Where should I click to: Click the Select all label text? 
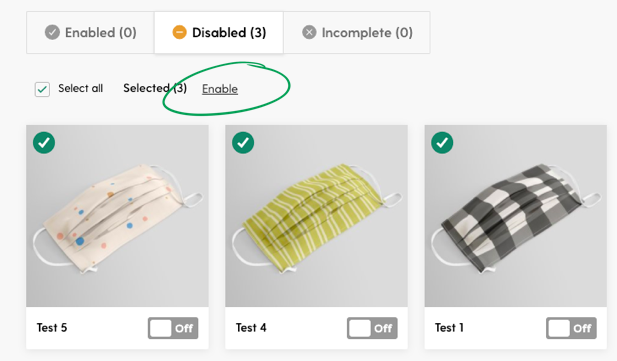81,88
